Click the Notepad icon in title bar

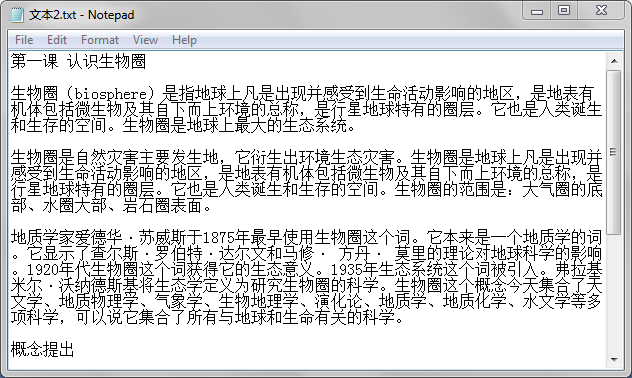(x=17, y=15)
